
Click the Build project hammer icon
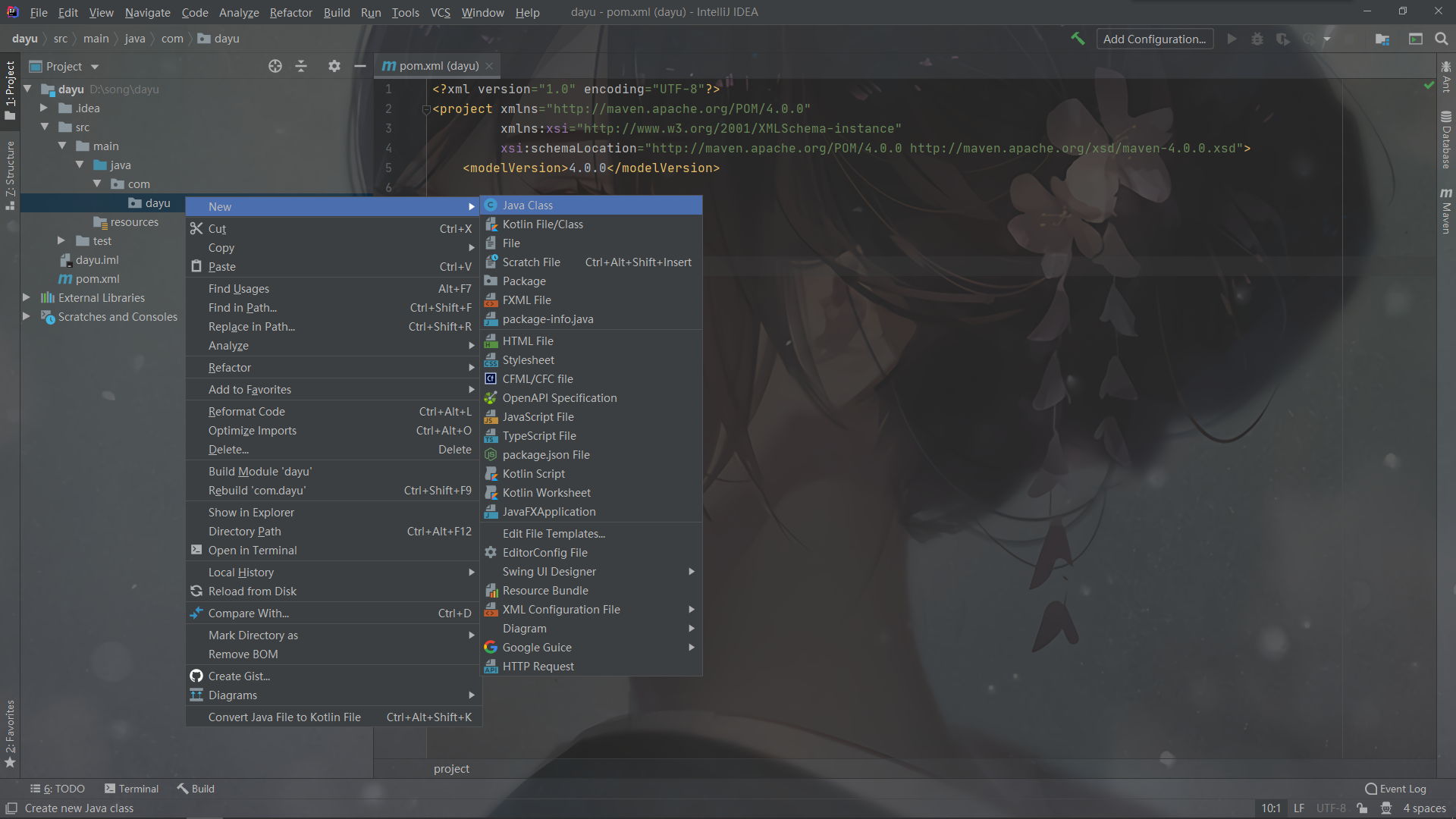[x=1078, y=39]
